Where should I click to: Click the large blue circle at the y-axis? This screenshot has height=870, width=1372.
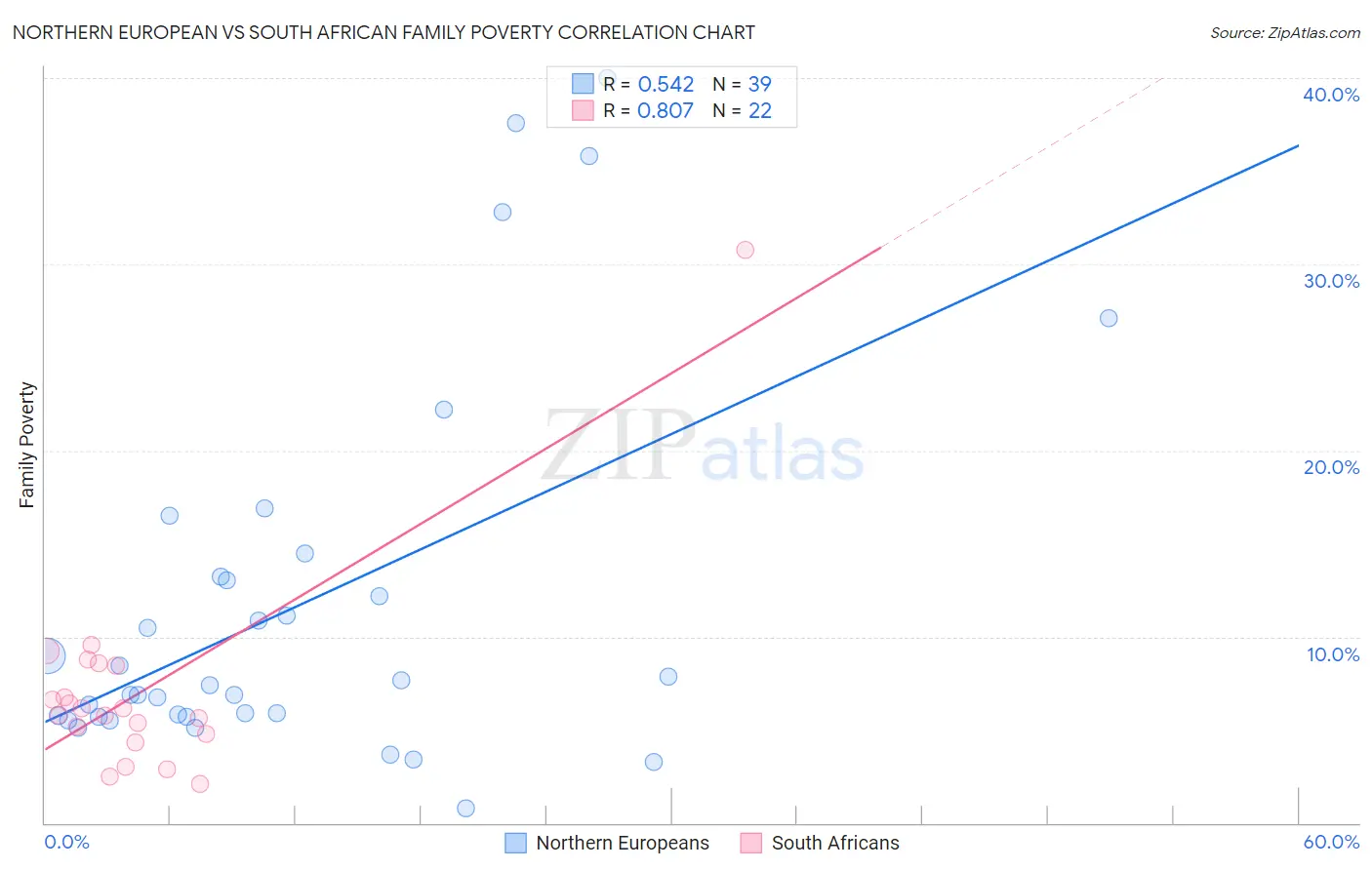click(x=47, y=656)
